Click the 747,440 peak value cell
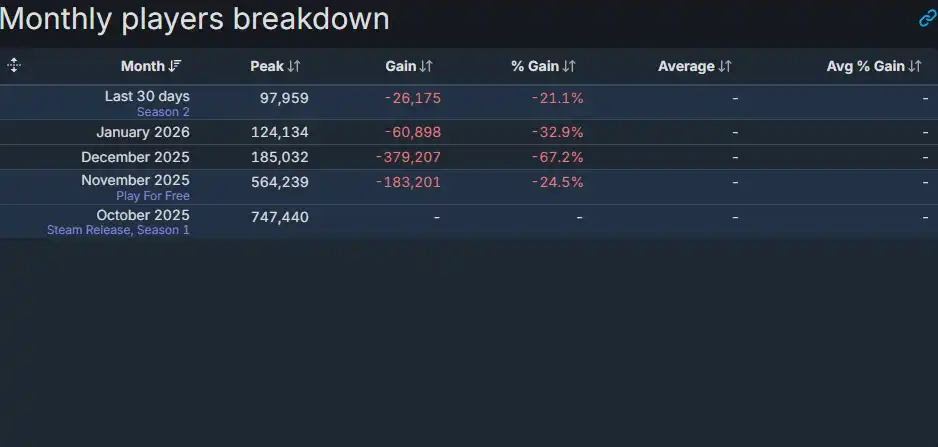Image resolution: width=938 pixels, height=447 pixels. pyautogui.click(x=280, y=217)
